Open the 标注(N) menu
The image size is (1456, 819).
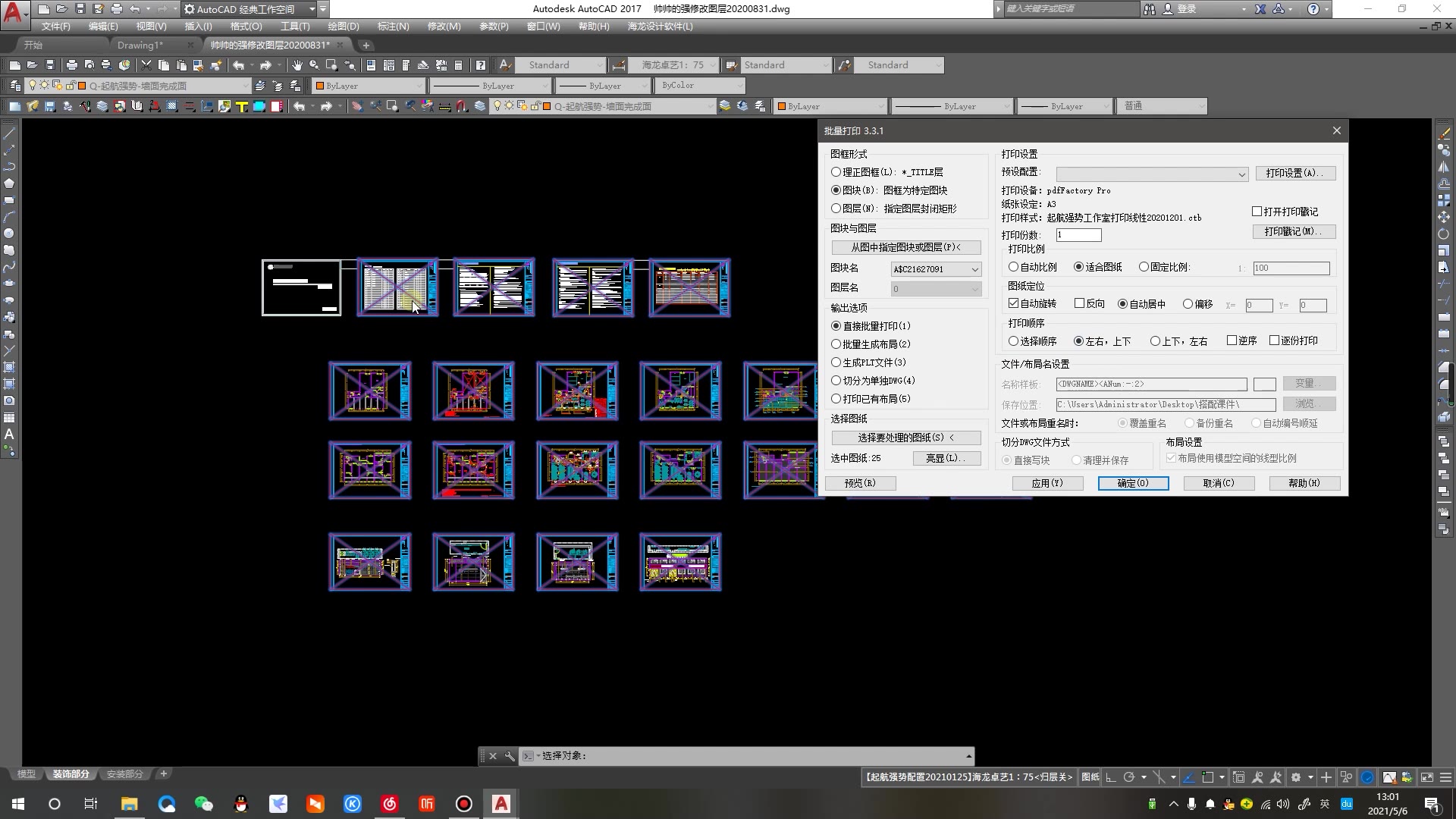pos(393,27)
